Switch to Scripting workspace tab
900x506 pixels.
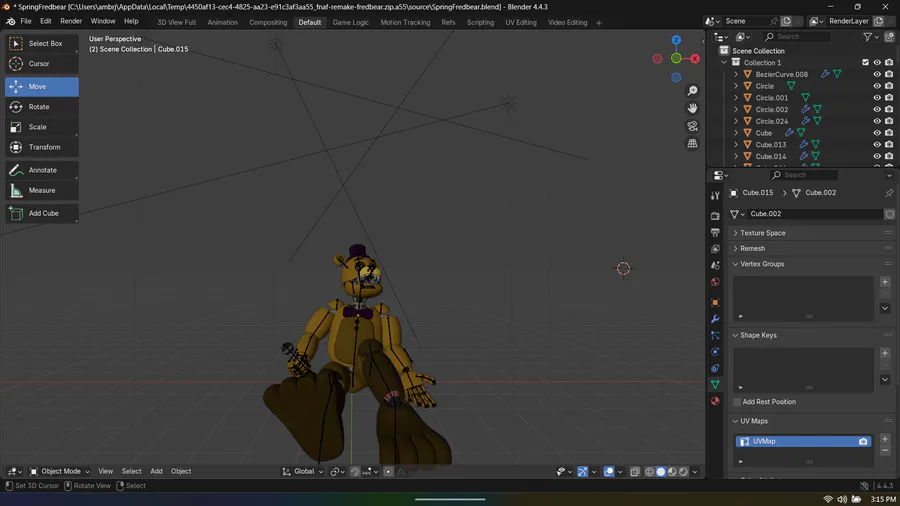pos(480,22)
